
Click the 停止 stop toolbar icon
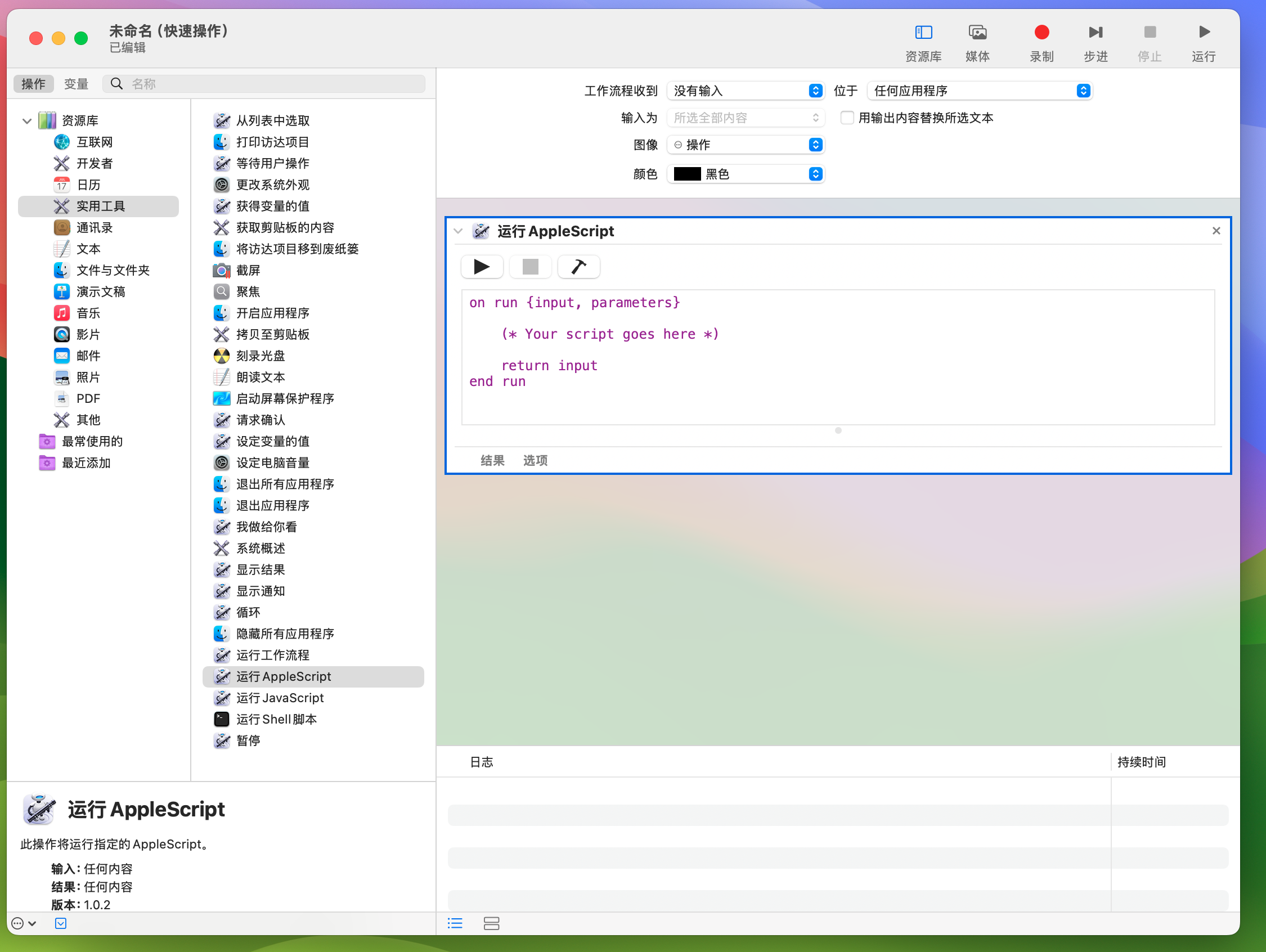pos(1149,42)
